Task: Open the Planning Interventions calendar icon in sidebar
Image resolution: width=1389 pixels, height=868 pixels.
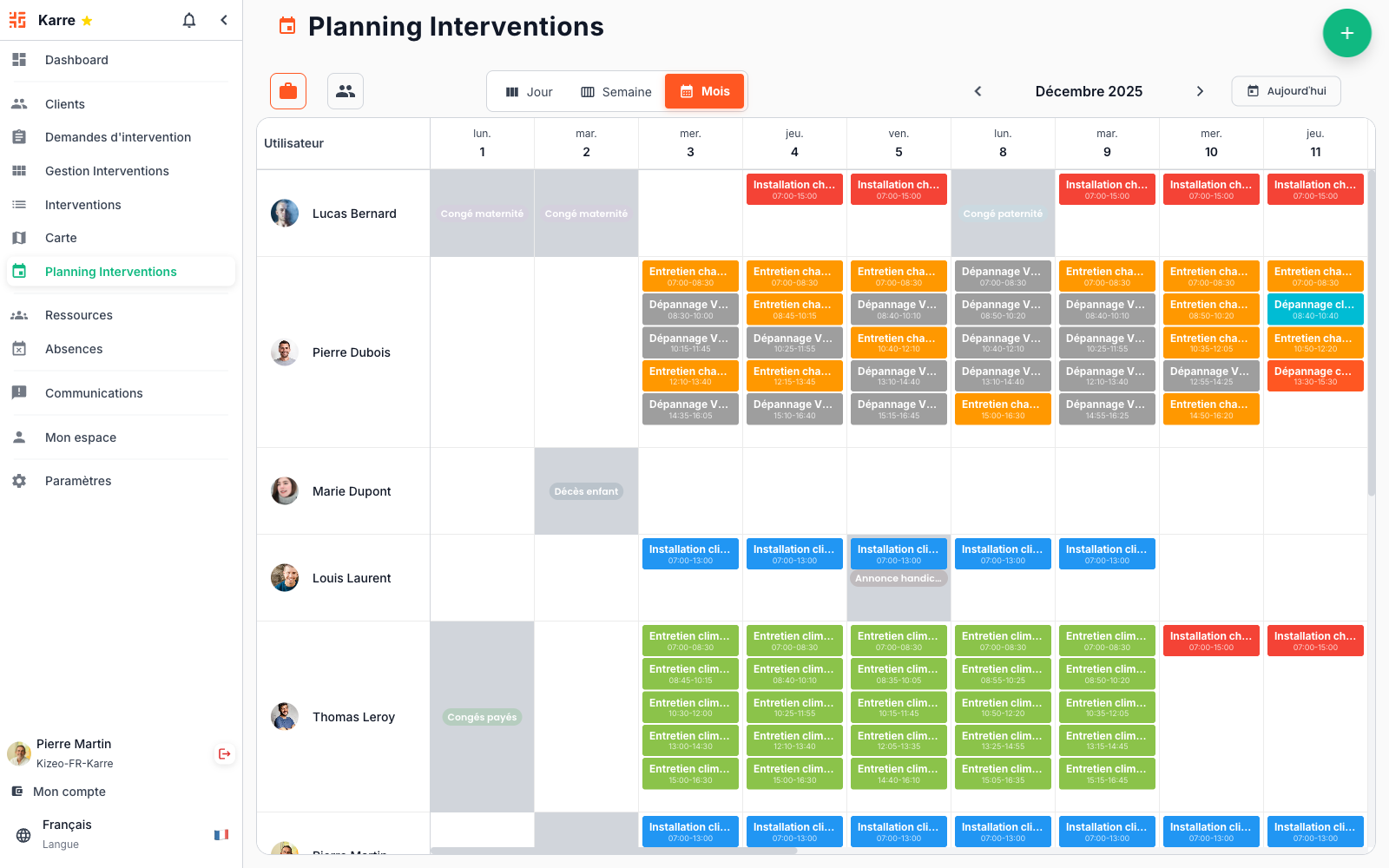Action: coord(19,271)
